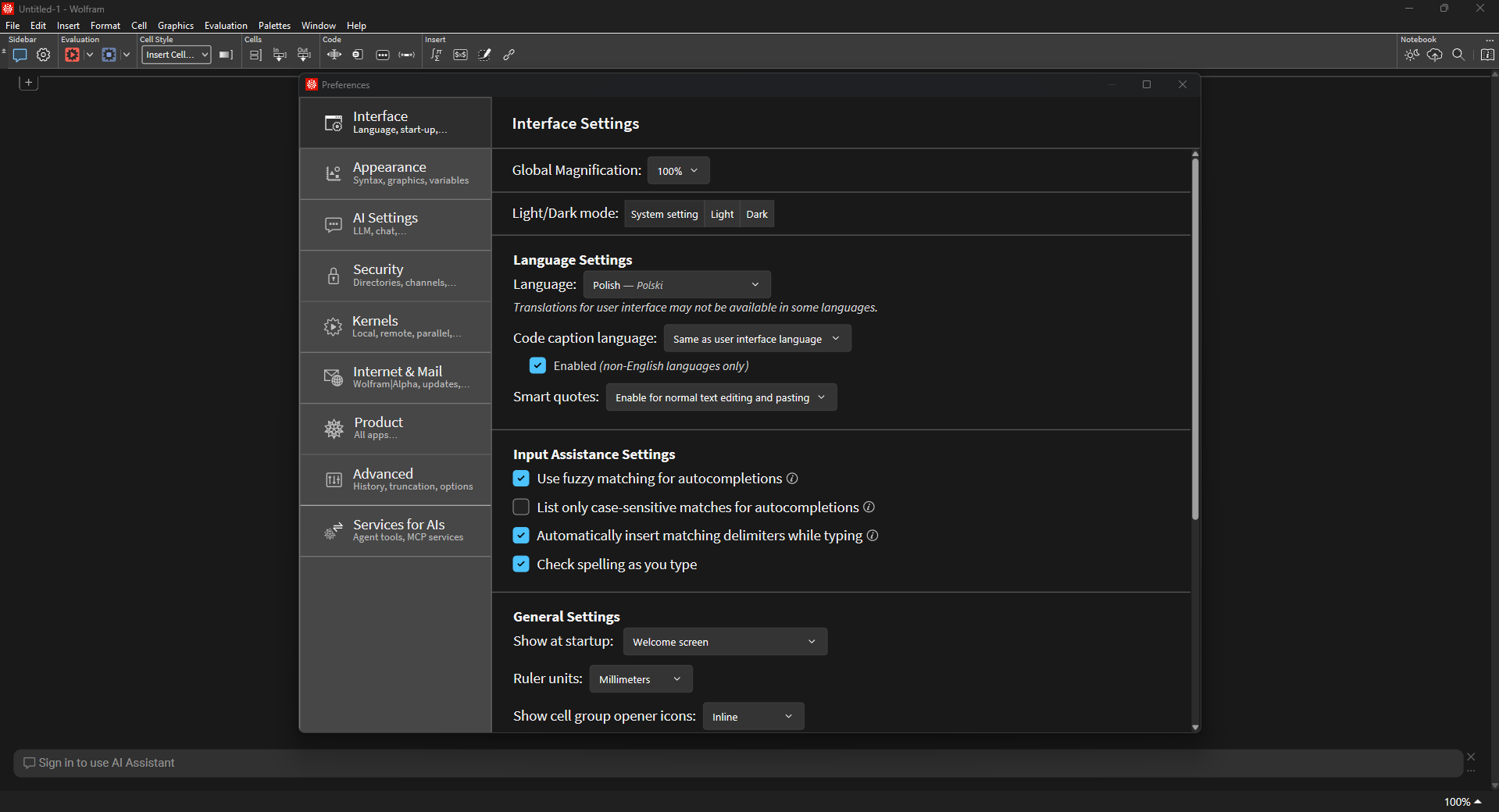The height and width of the screenshot is (812, 1499).
Task: Open the Ruler units dropdown
Action: 641,679
